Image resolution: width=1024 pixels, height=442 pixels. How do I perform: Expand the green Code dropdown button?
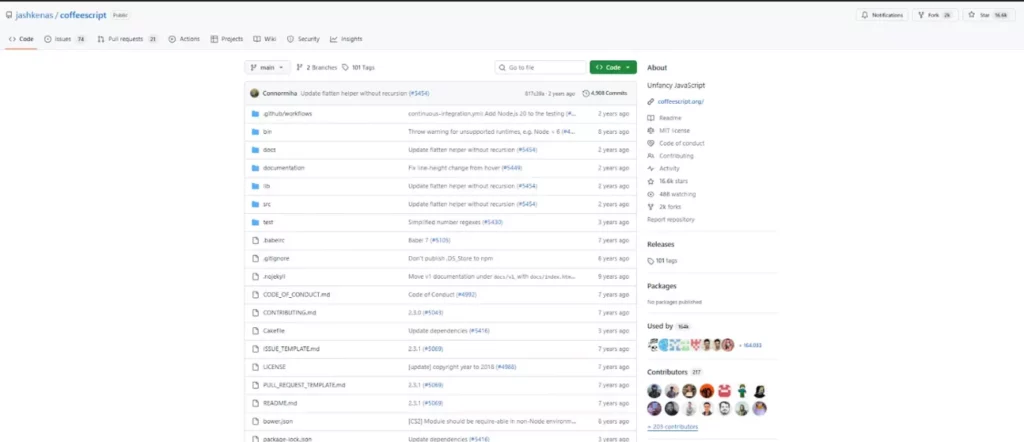[x=612, y=67]
